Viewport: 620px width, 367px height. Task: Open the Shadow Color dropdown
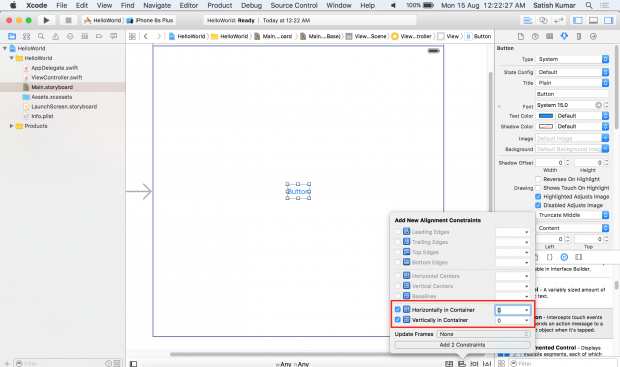(x=581, y=127)
